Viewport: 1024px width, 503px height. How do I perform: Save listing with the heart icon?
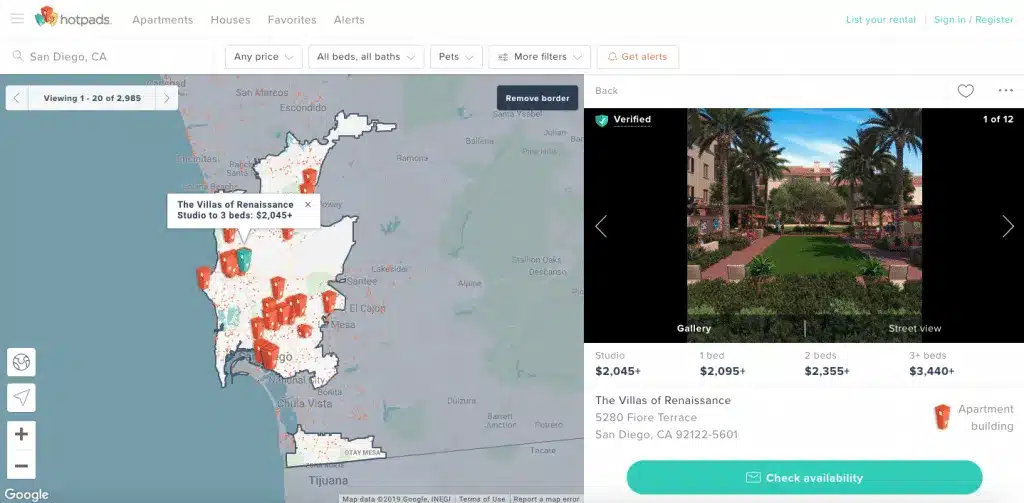(x=965, y=91)
